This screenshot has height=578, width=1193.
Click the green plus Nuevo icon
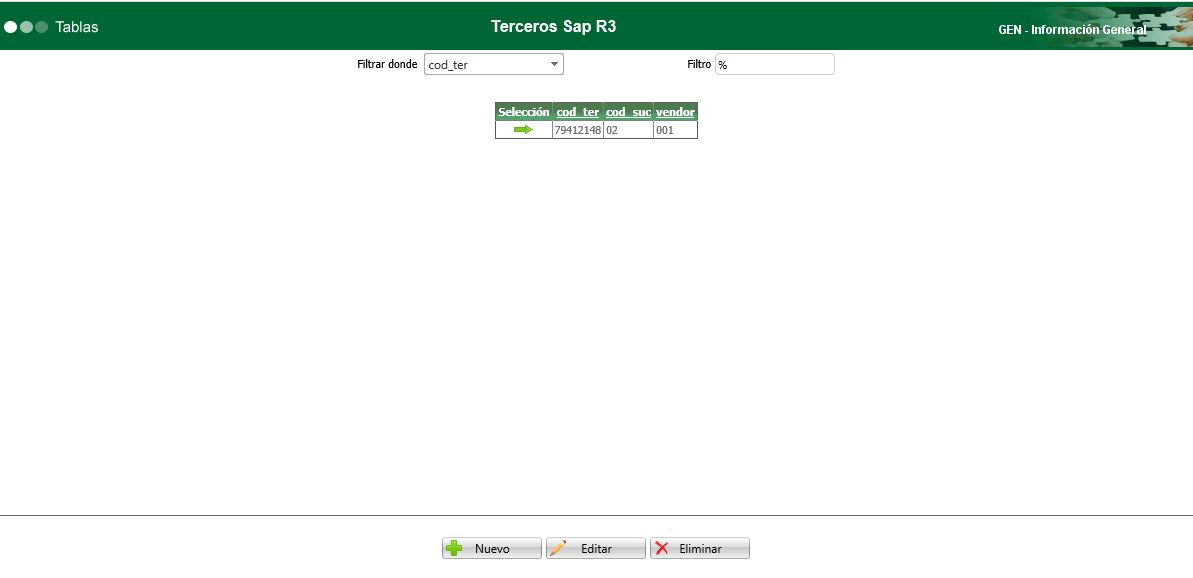tap(454, 548)
